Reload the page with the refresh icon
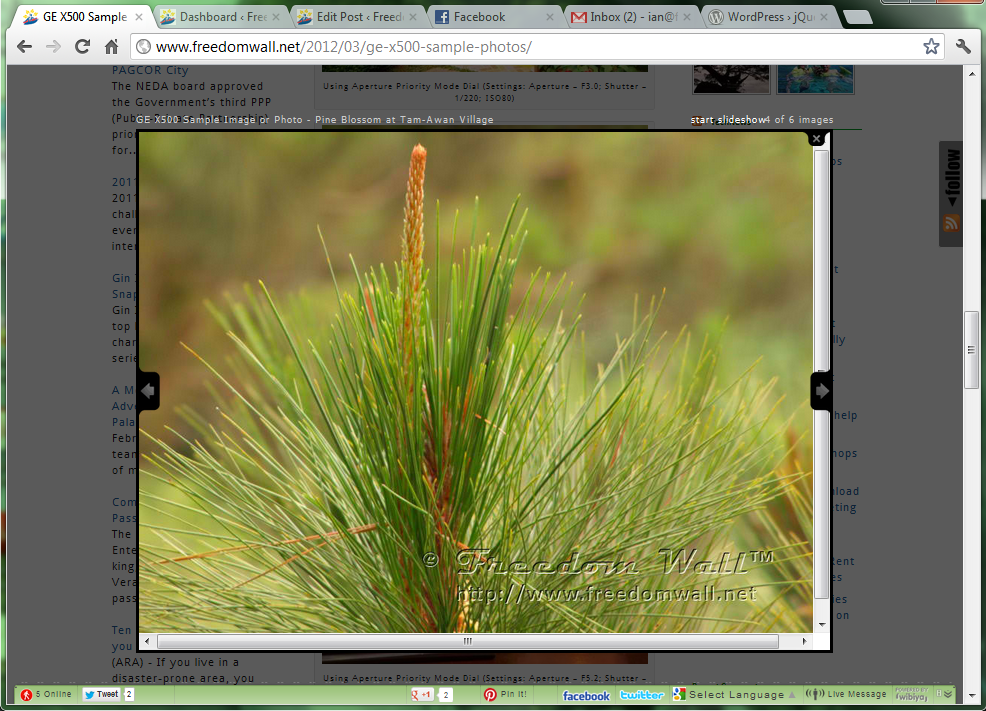This screenshot has height=711, width=986. coord(82,47)
